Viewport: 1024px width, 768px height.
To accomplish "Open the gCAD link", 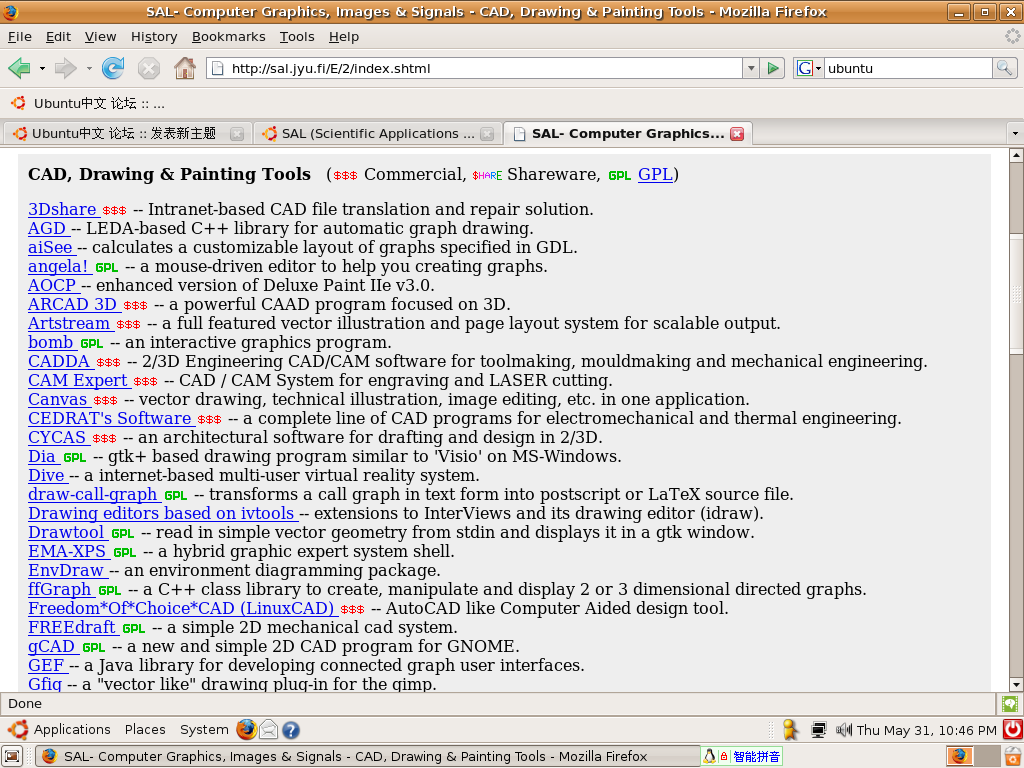I will tap(52, 646).
